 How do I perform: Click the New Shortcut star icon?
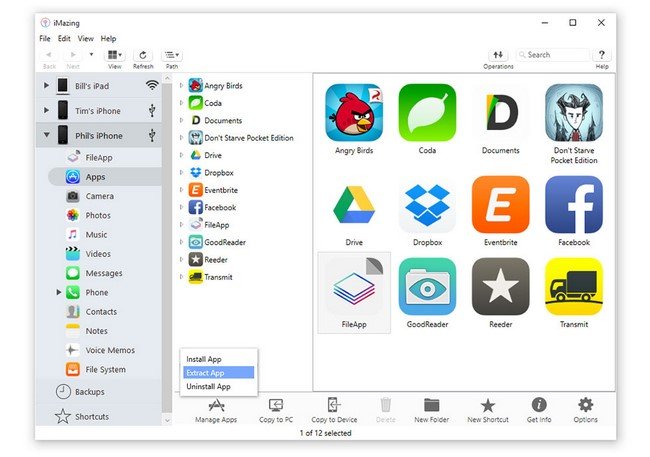point(488,405)
